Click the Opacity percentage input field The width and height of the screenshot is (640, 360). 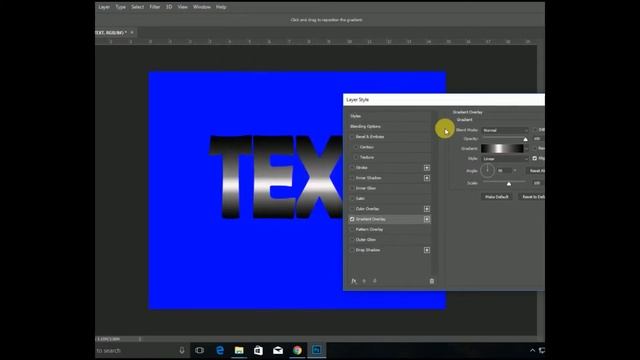(539, 139)
